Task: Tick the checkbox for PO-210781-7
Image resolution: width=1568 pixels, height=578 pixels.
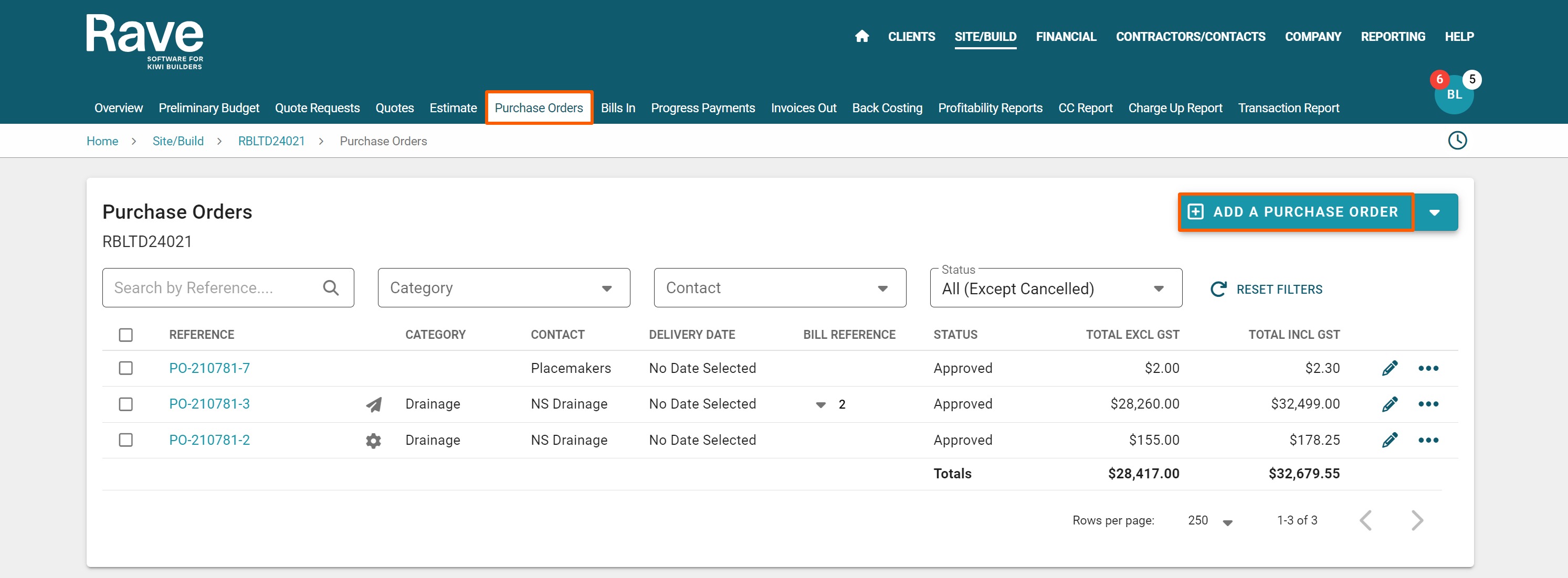Action: point(126,368)
